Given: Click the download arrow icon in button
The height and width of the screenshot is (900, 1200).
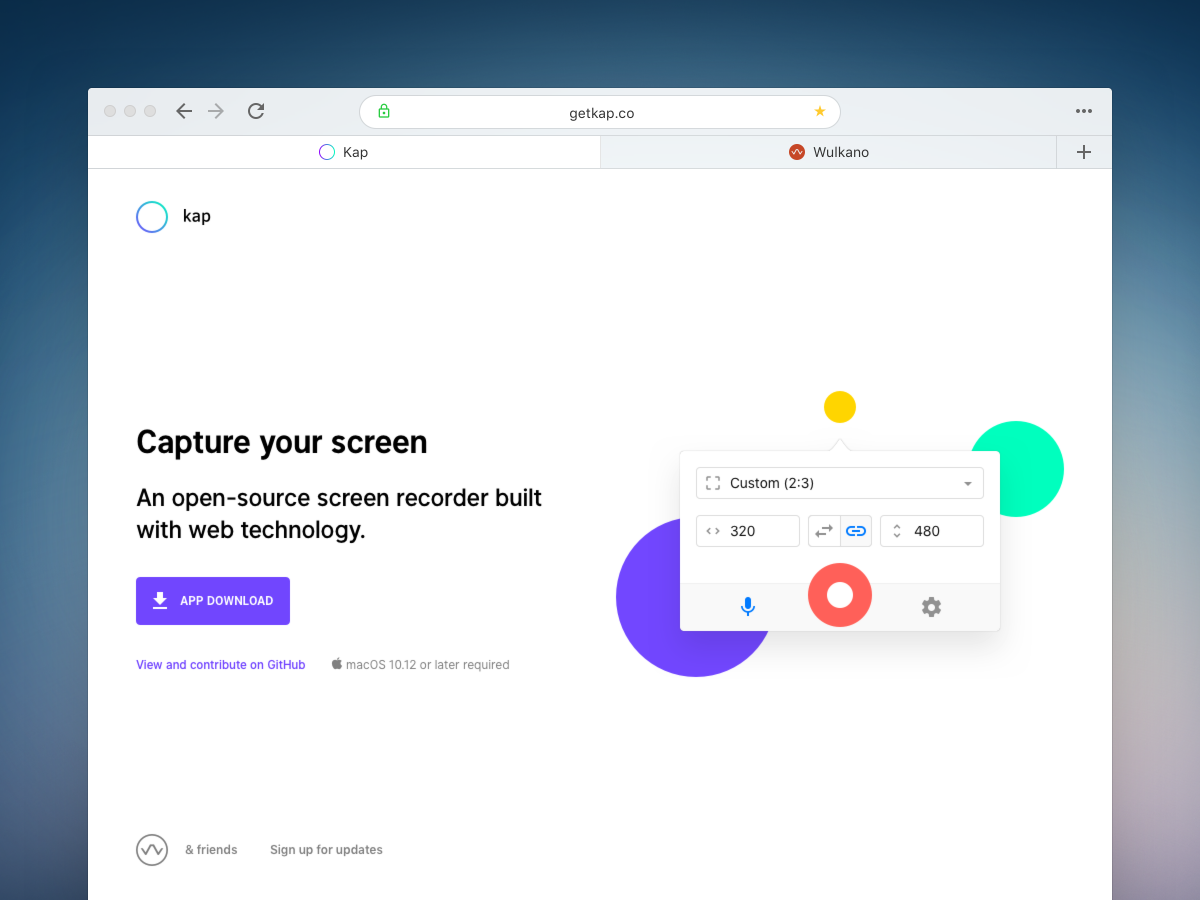Looking at the screenshot, I should coord(159,601).
